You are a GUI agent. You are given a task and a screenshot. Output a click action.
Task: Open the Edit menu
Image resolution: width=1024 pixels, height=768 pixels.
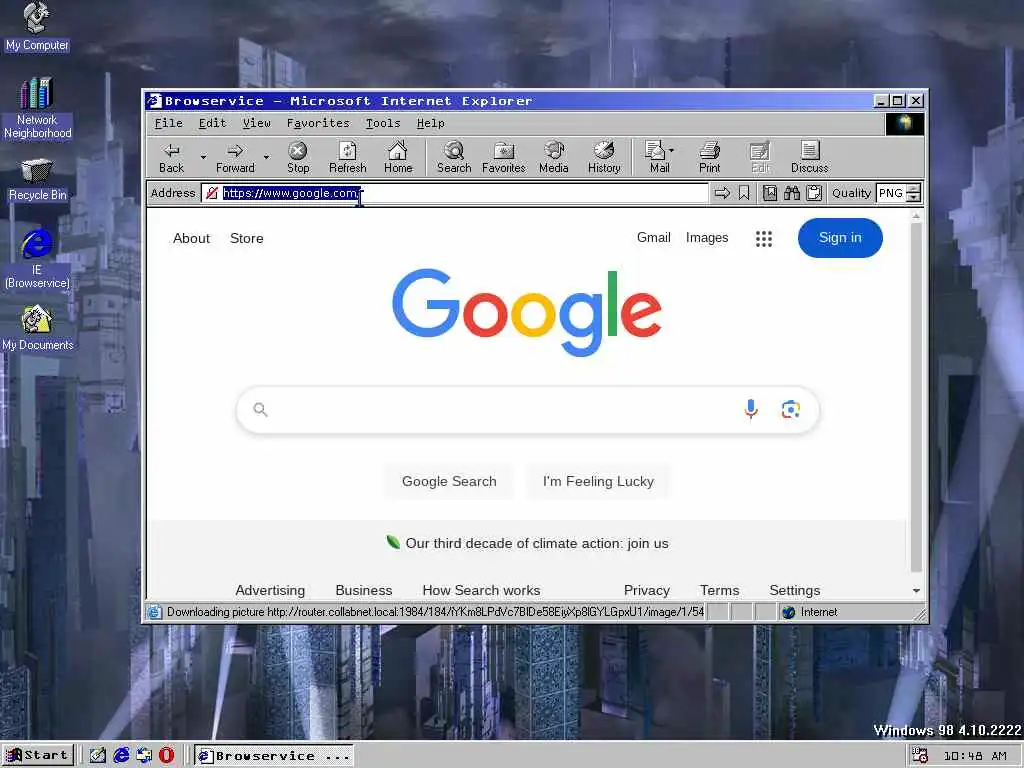coord(212,123)
